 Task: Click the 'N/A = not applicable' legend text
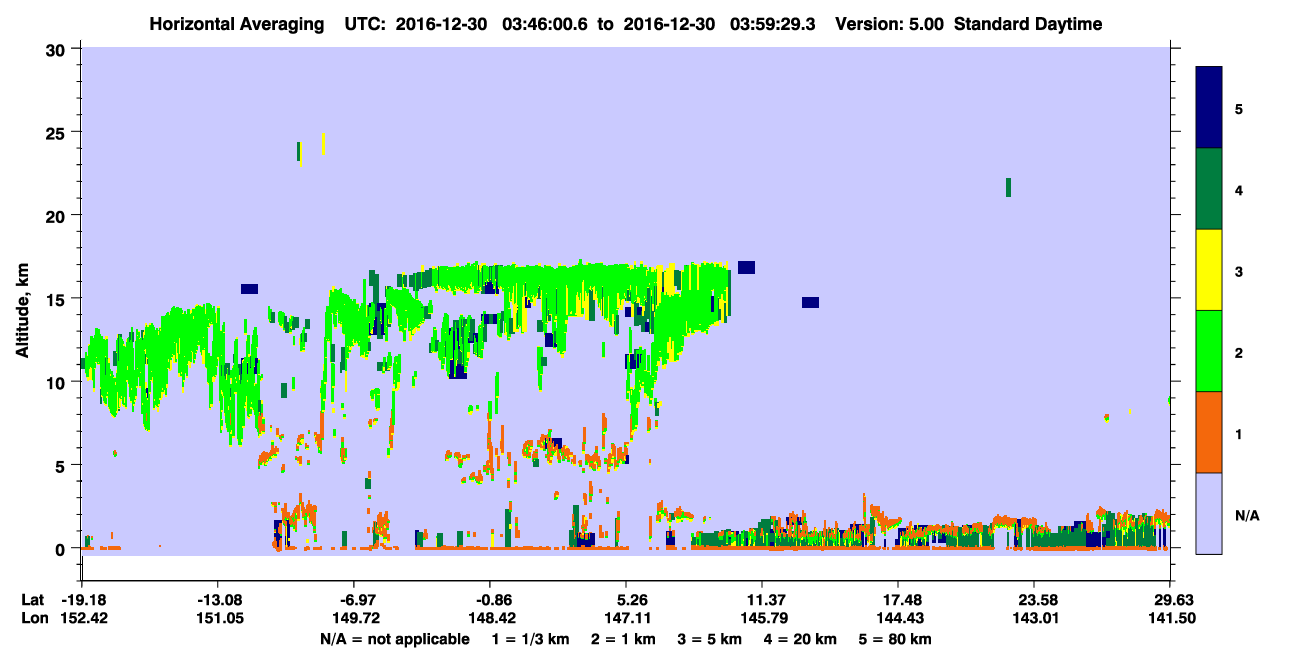point(394,639)
